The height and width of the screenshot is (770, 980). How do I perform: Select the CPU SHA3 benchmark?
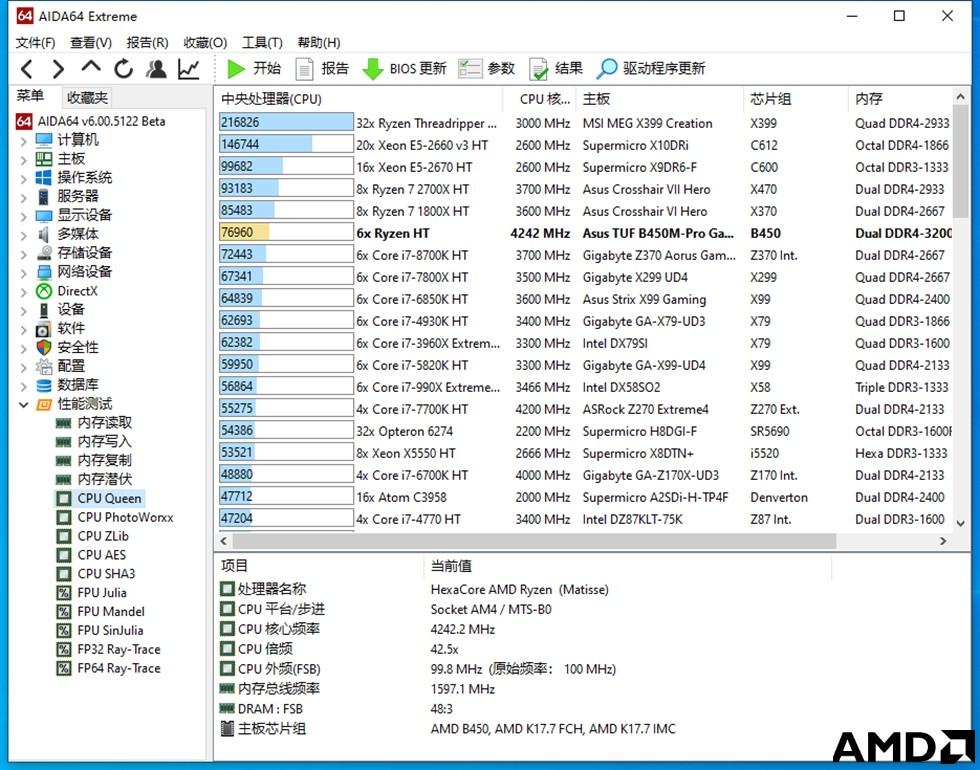(95, 574)
